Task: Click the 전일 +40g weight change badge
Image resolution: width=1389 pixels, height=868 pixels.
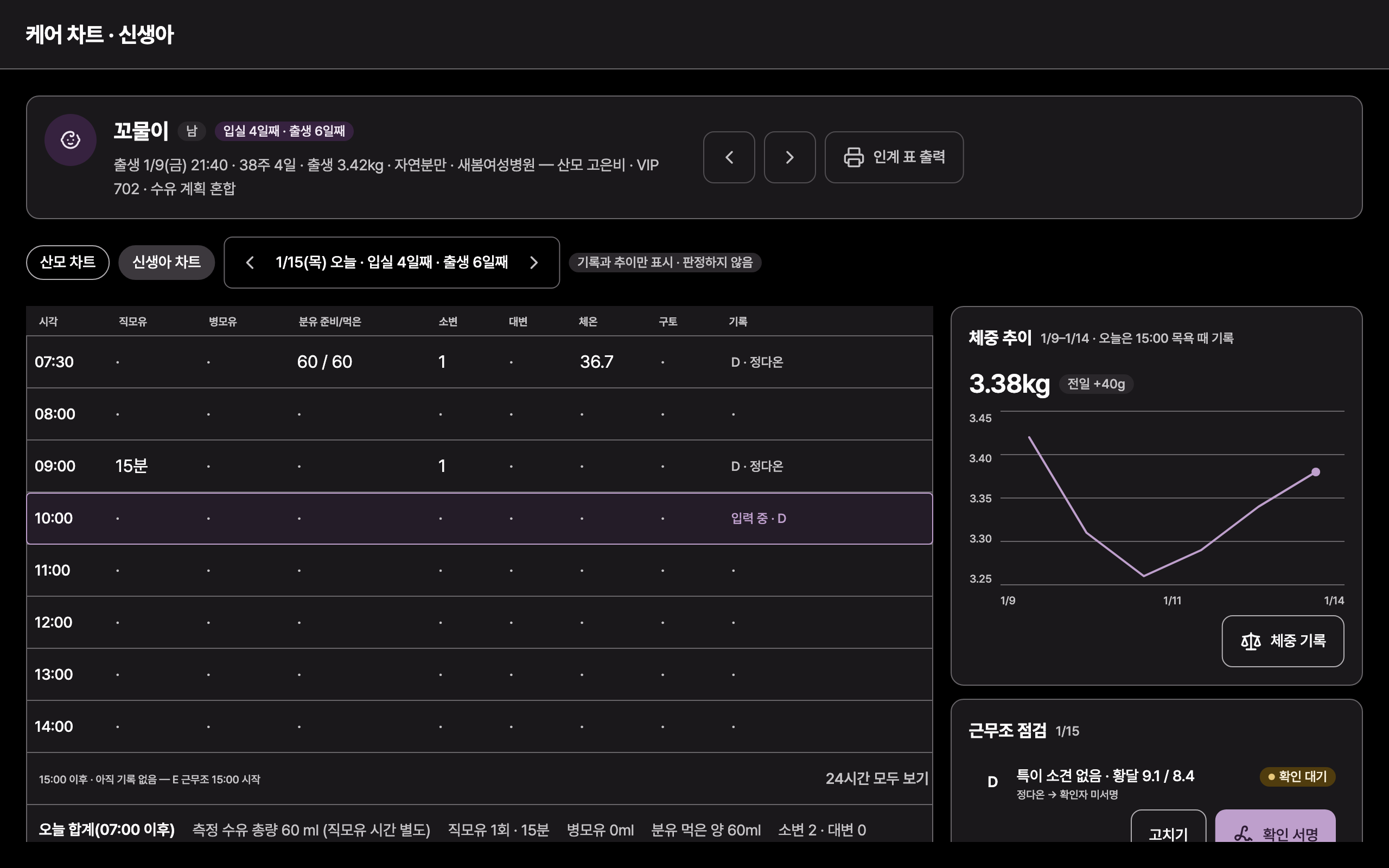Action: pyautogui.click(x=1095, y=384)
